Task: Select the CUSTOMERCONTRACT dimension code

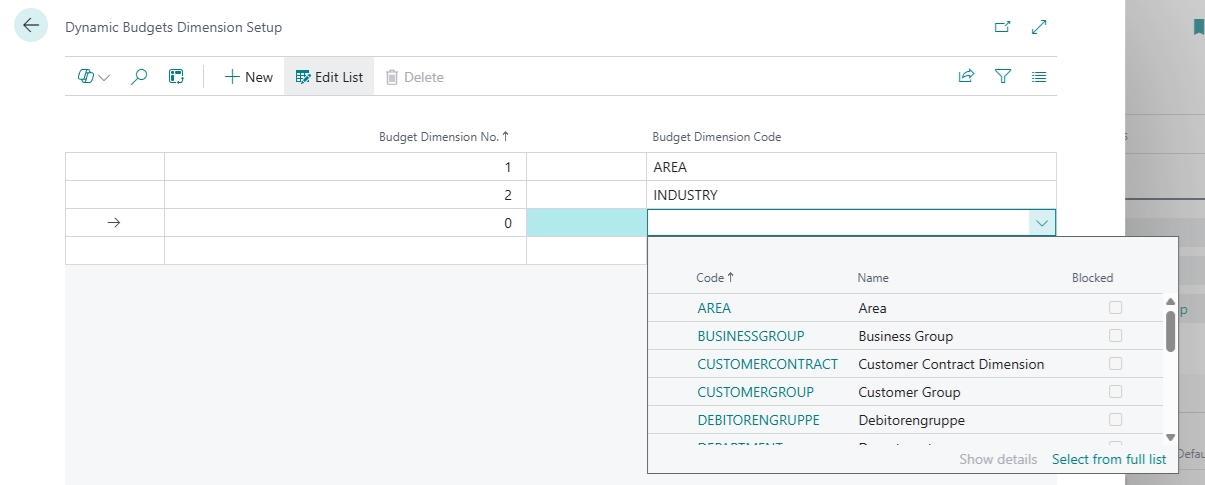Action: tap(767, 364)
